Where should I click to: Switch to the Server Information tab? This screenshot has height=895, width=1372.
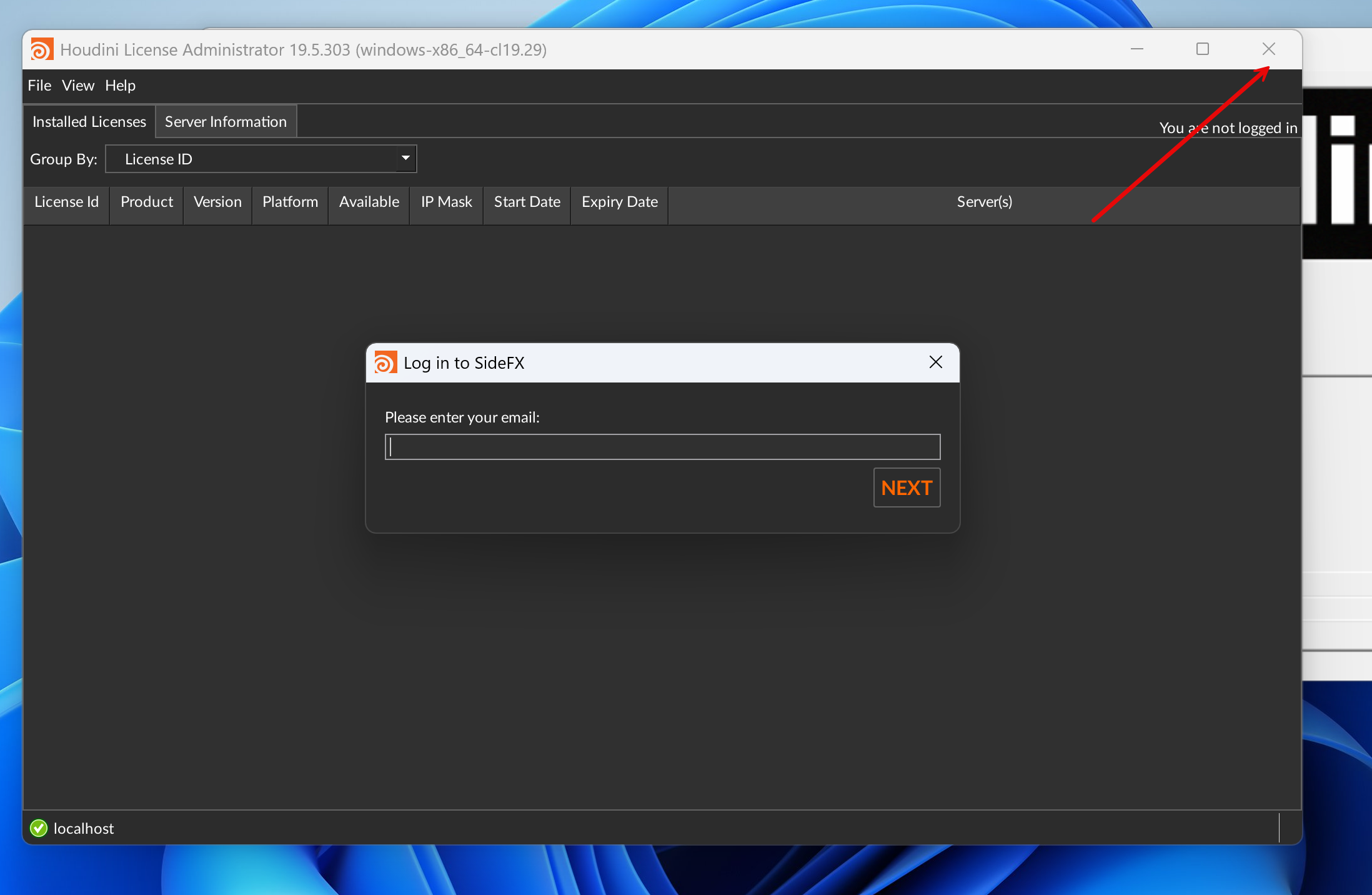(x=226, y=121)
